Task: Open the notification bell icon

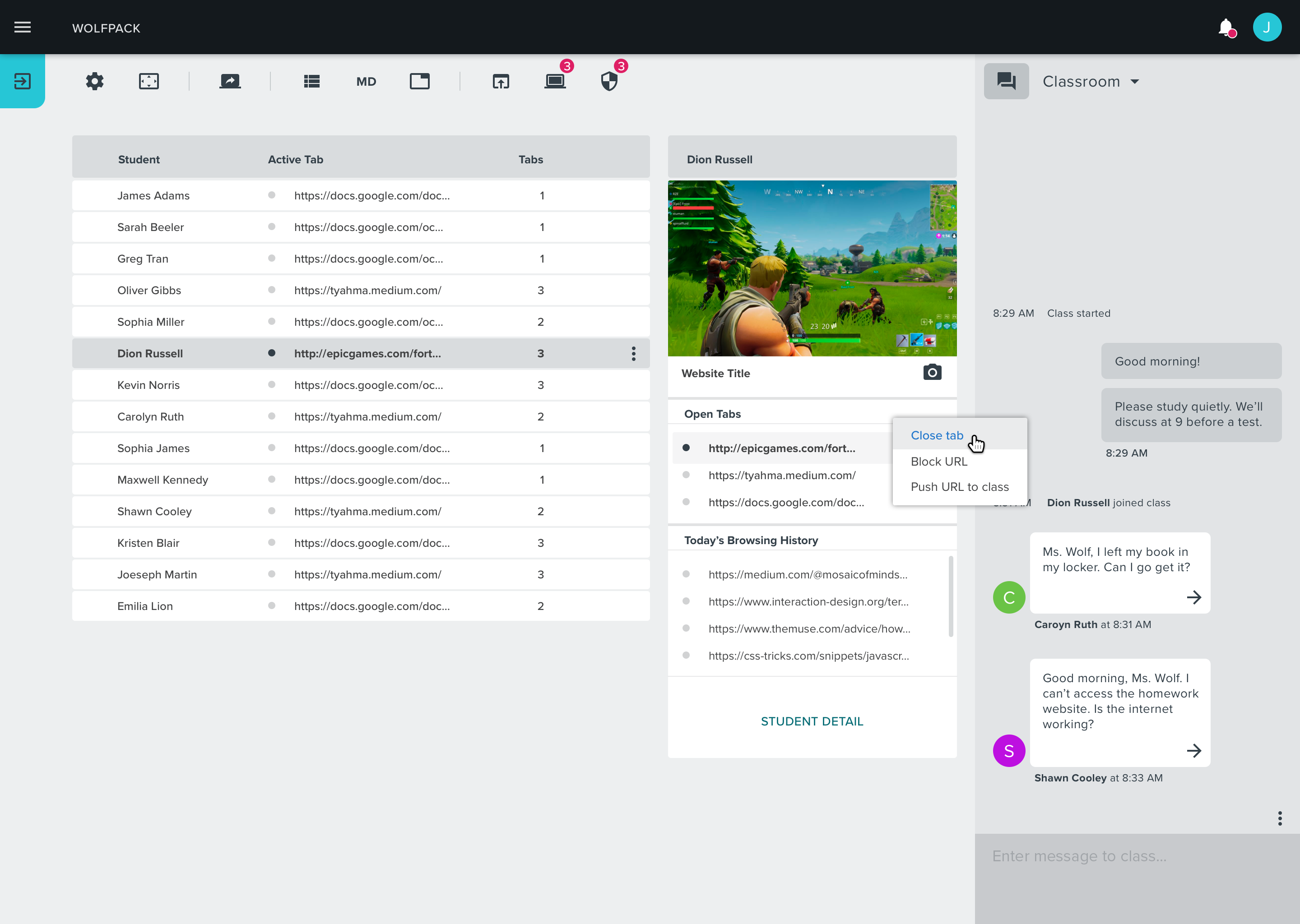Action: click(1225, 27)
